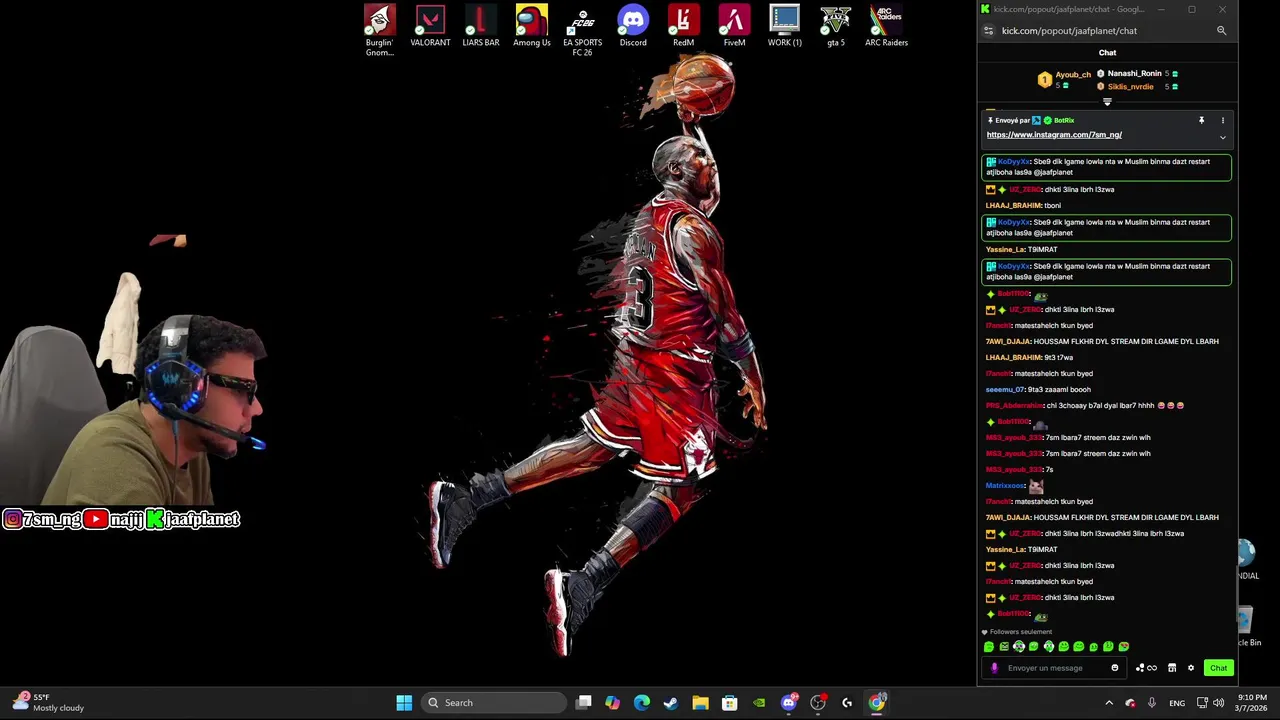Click the zoom magnifier in the address bar
This screenshot has height=720, width=1280.
click(x=1221, y=31)
